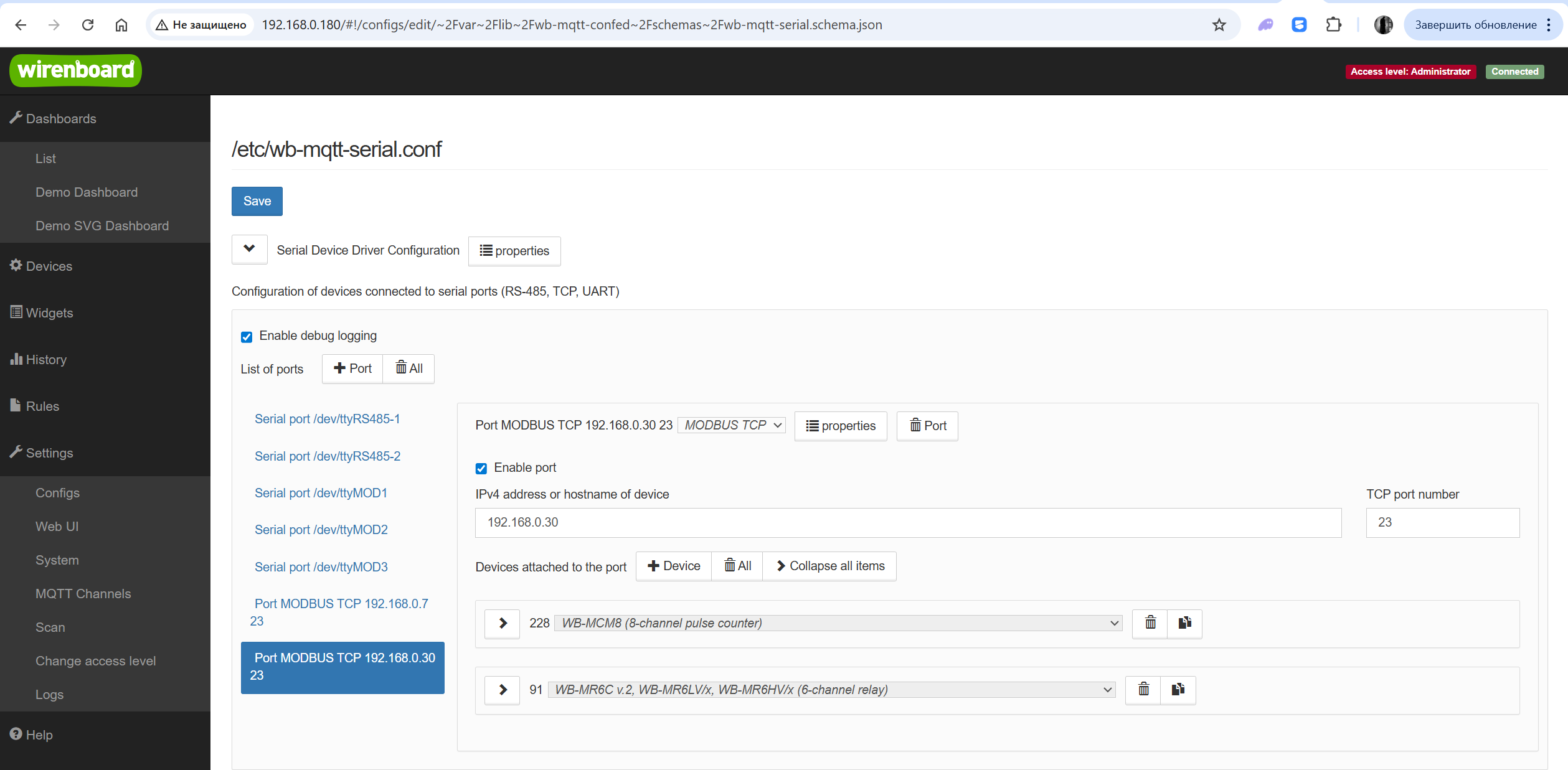This screenshot has height=770, width=1568.
Task: Delete the WB-MR6C relay device
Action: pos(1143,690)
